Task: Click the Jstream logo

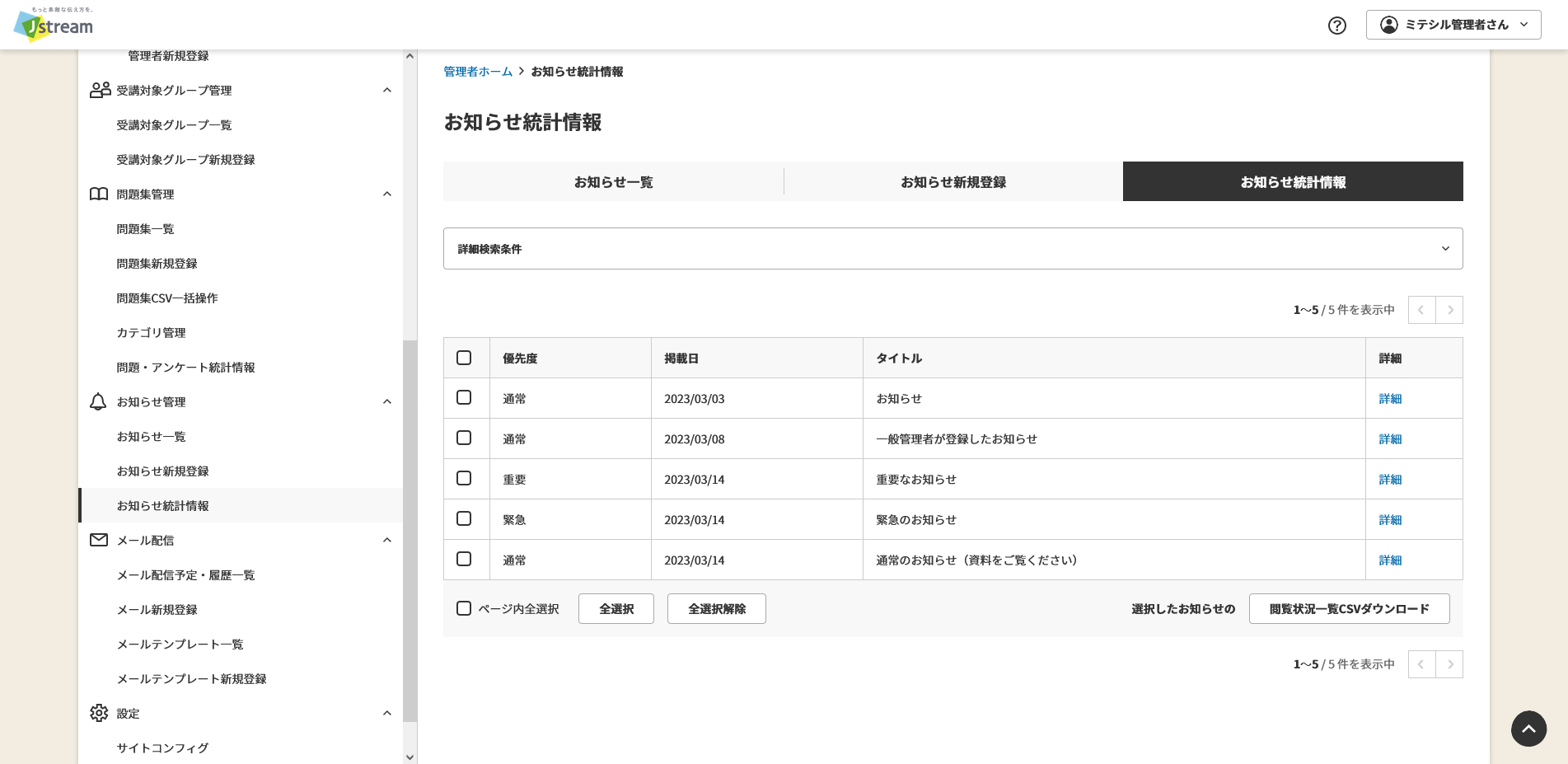Action: (x=54, y=25)
